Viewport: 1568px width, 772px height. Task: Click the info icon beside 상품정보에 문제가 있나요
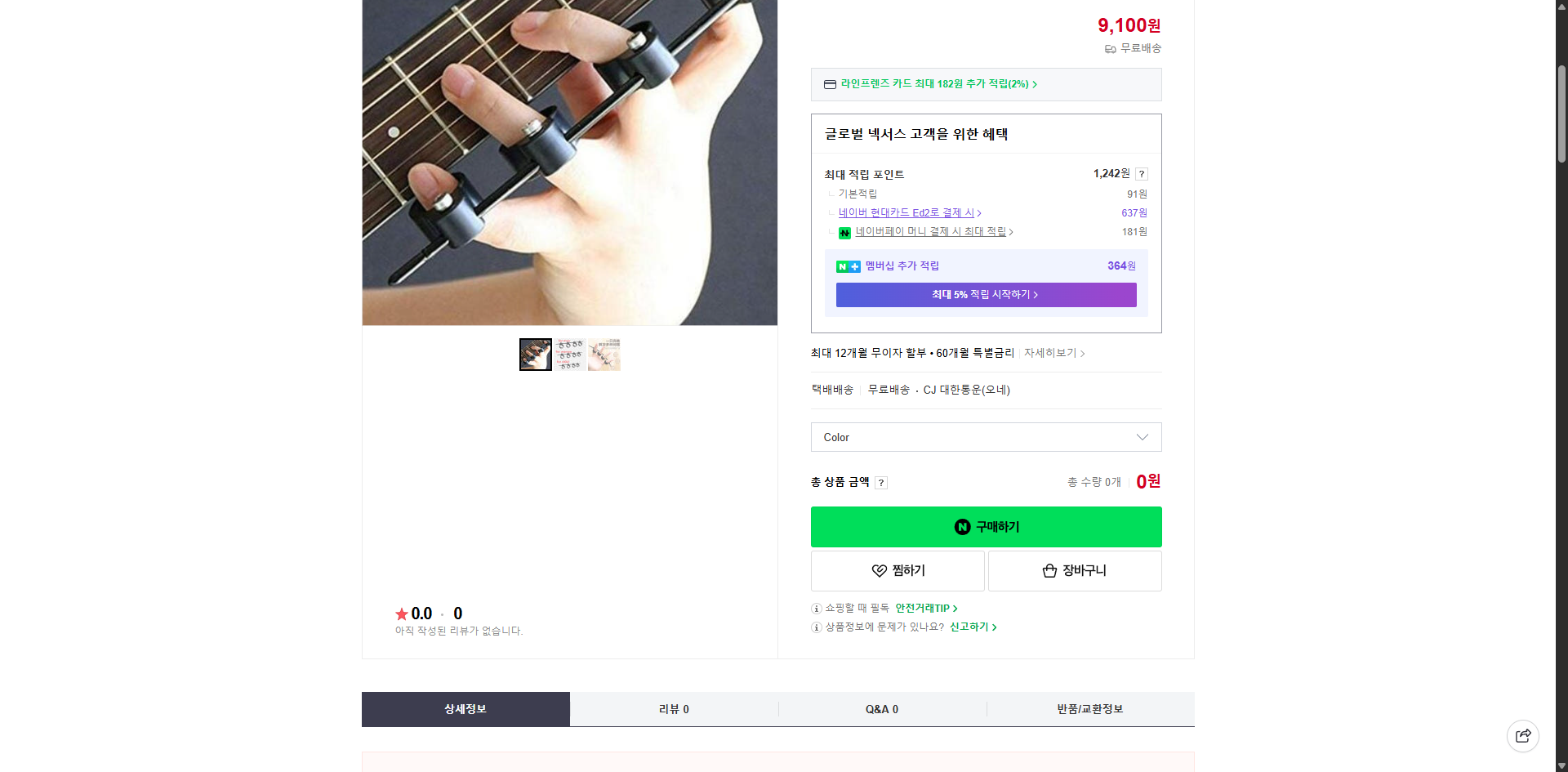point(815,627)
